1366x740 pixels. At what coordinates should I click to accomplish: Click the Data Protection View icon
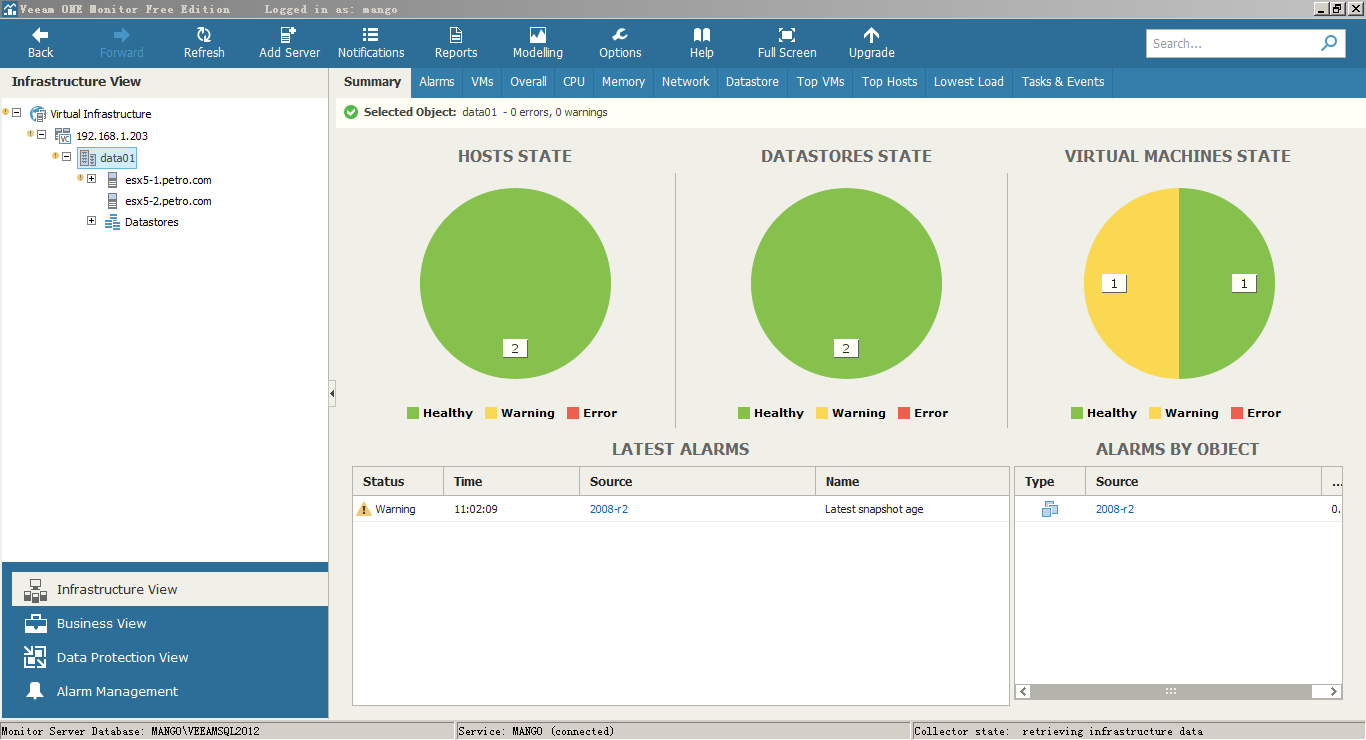(35, 657)
